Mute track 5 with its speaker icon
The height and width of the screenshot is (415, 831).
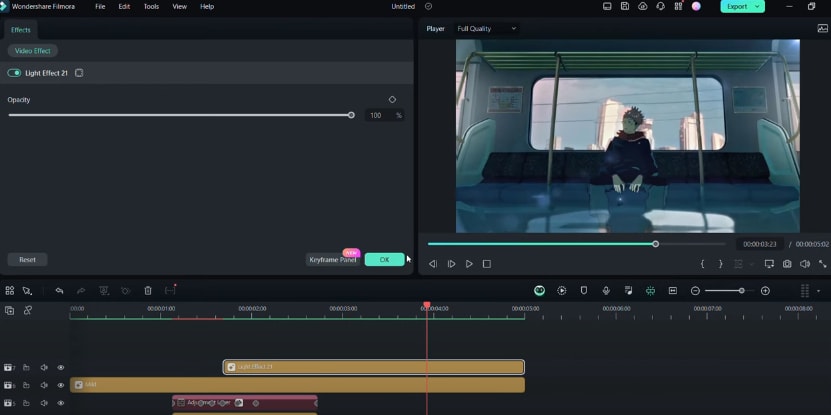[x=44, y=403]
